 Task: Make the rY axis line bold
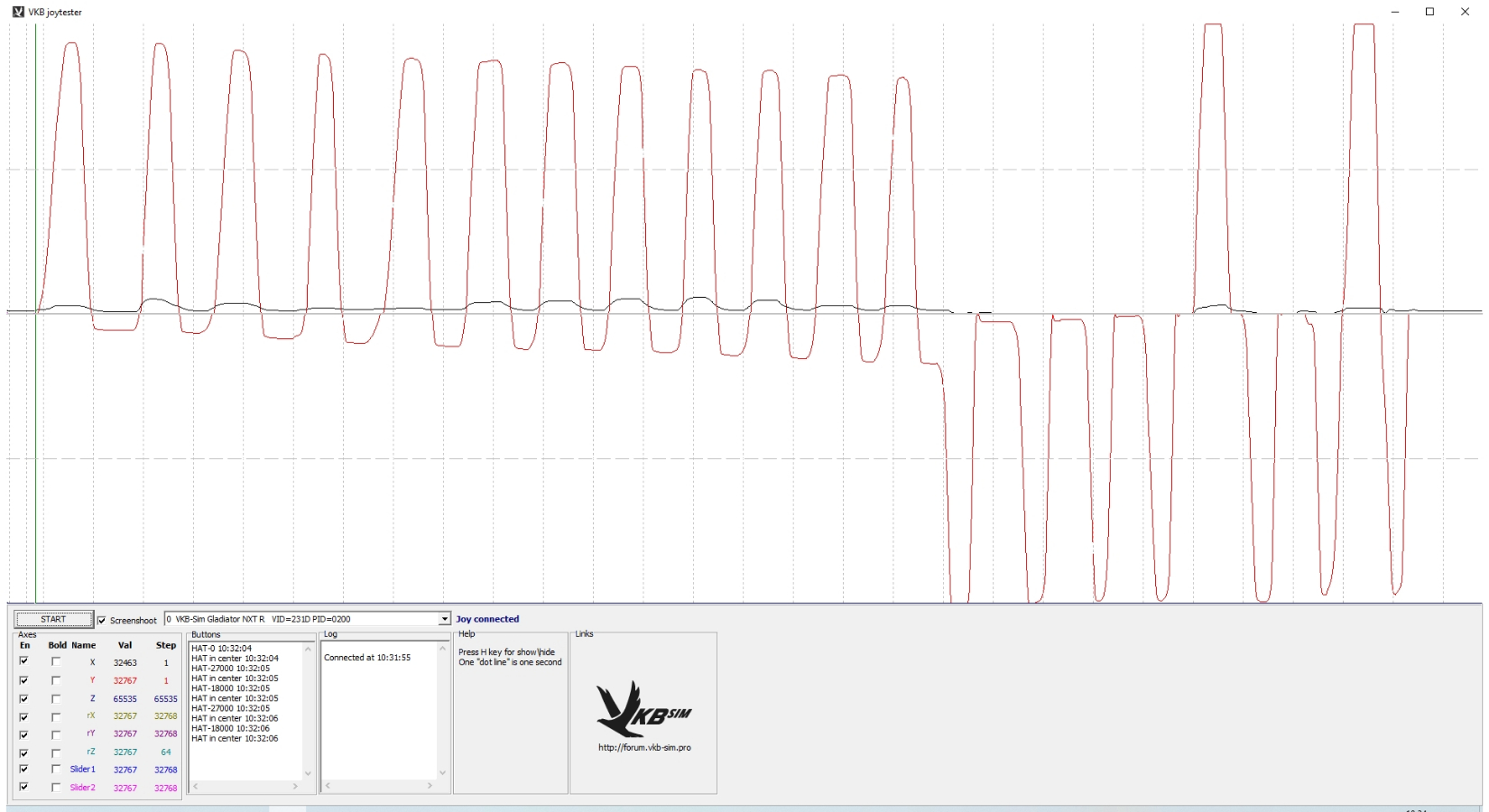point(56,734)
